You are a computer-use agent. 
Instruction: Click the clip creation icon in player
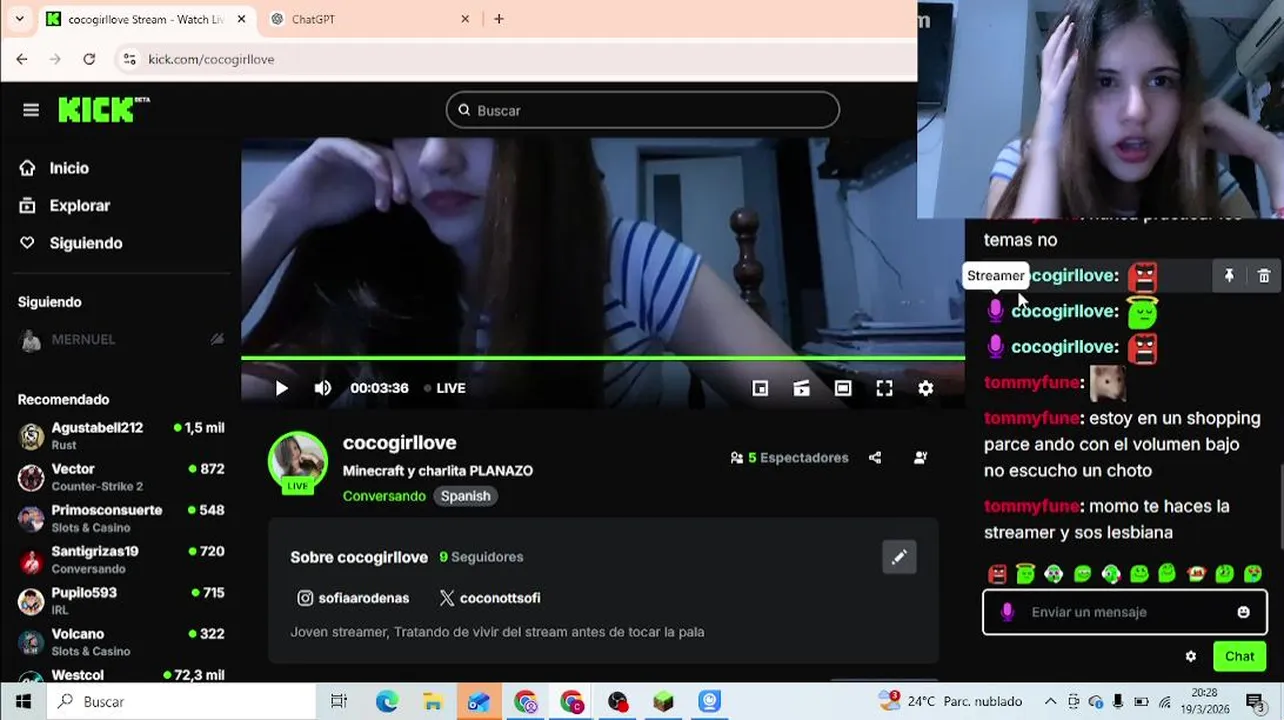(x=801, y=388)
